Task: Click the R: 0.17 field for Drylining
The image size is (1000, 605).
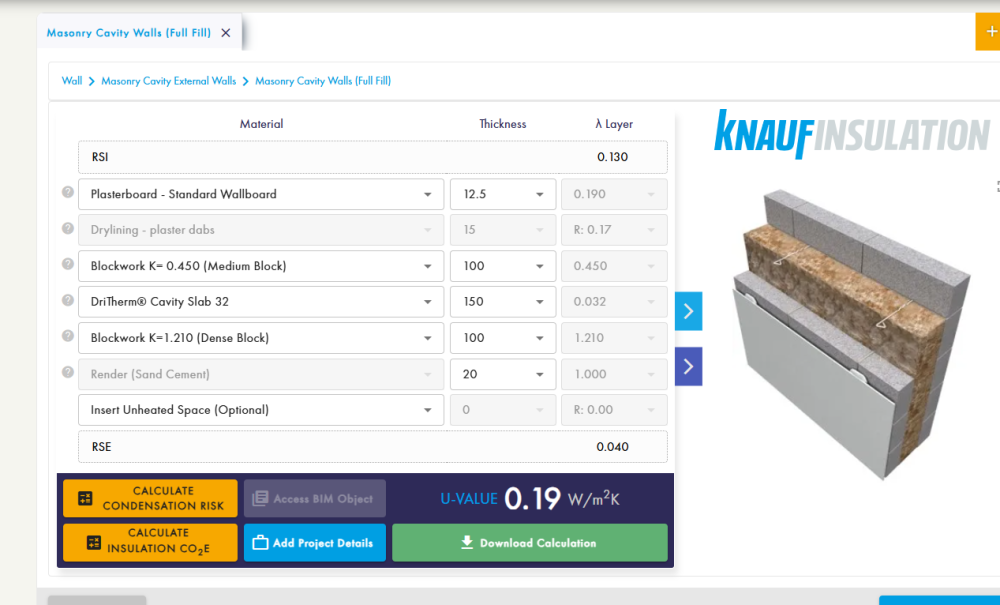Action: (x=614, y=230)
